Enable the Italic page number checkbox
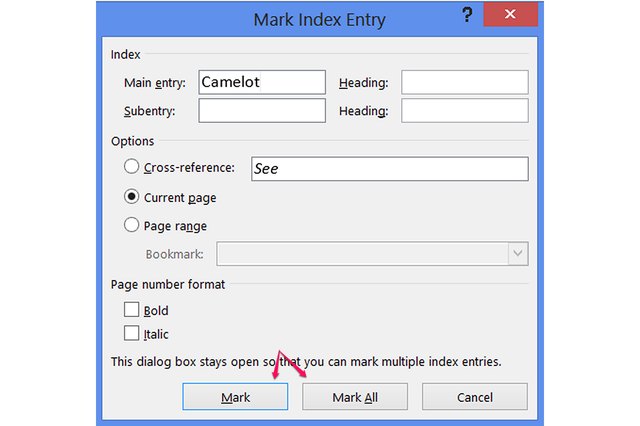The height and width of the screenshot is (426, 640). (131, 333)
